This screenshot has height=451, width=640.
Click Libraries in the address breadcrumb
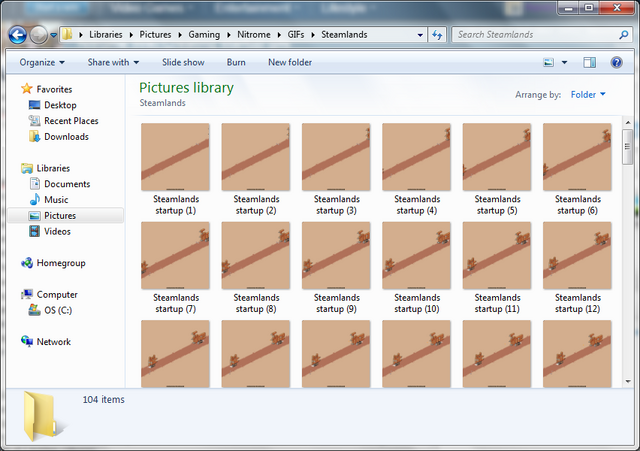pos(106,35)
